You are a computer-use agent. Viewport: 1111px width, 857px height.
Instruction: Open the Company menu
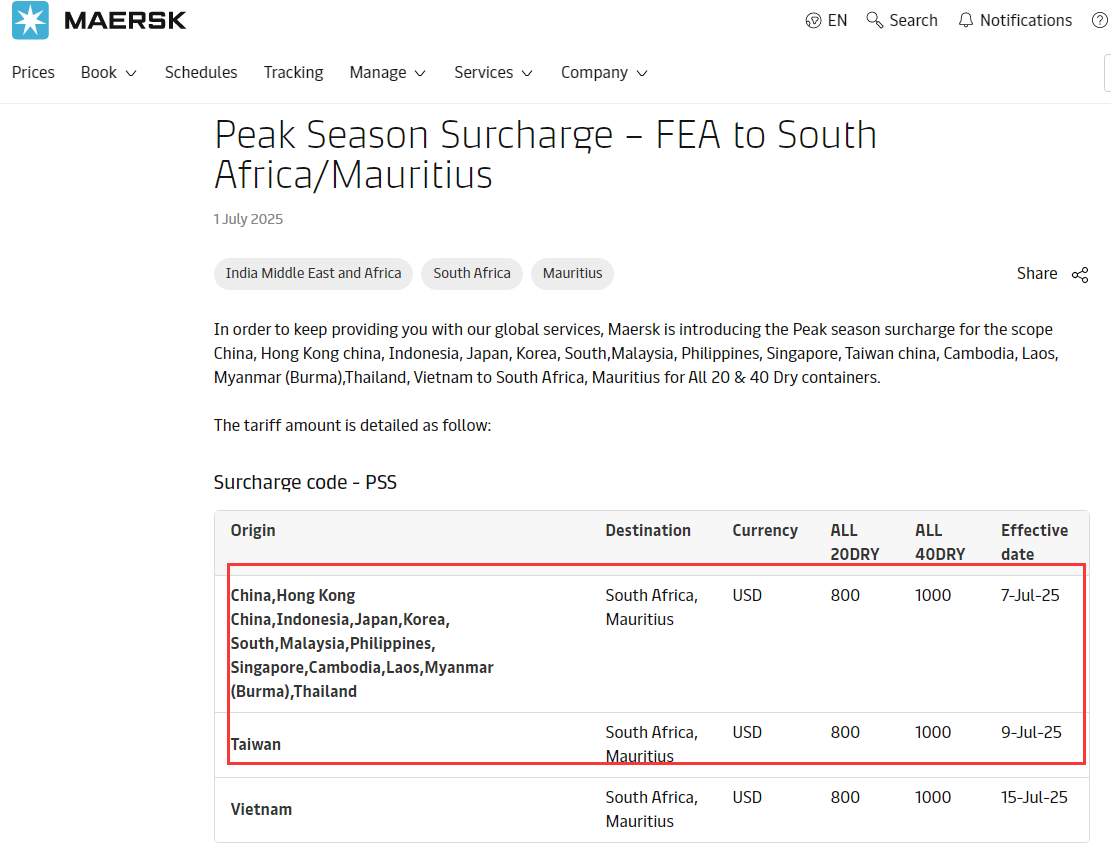pos(594,72)
